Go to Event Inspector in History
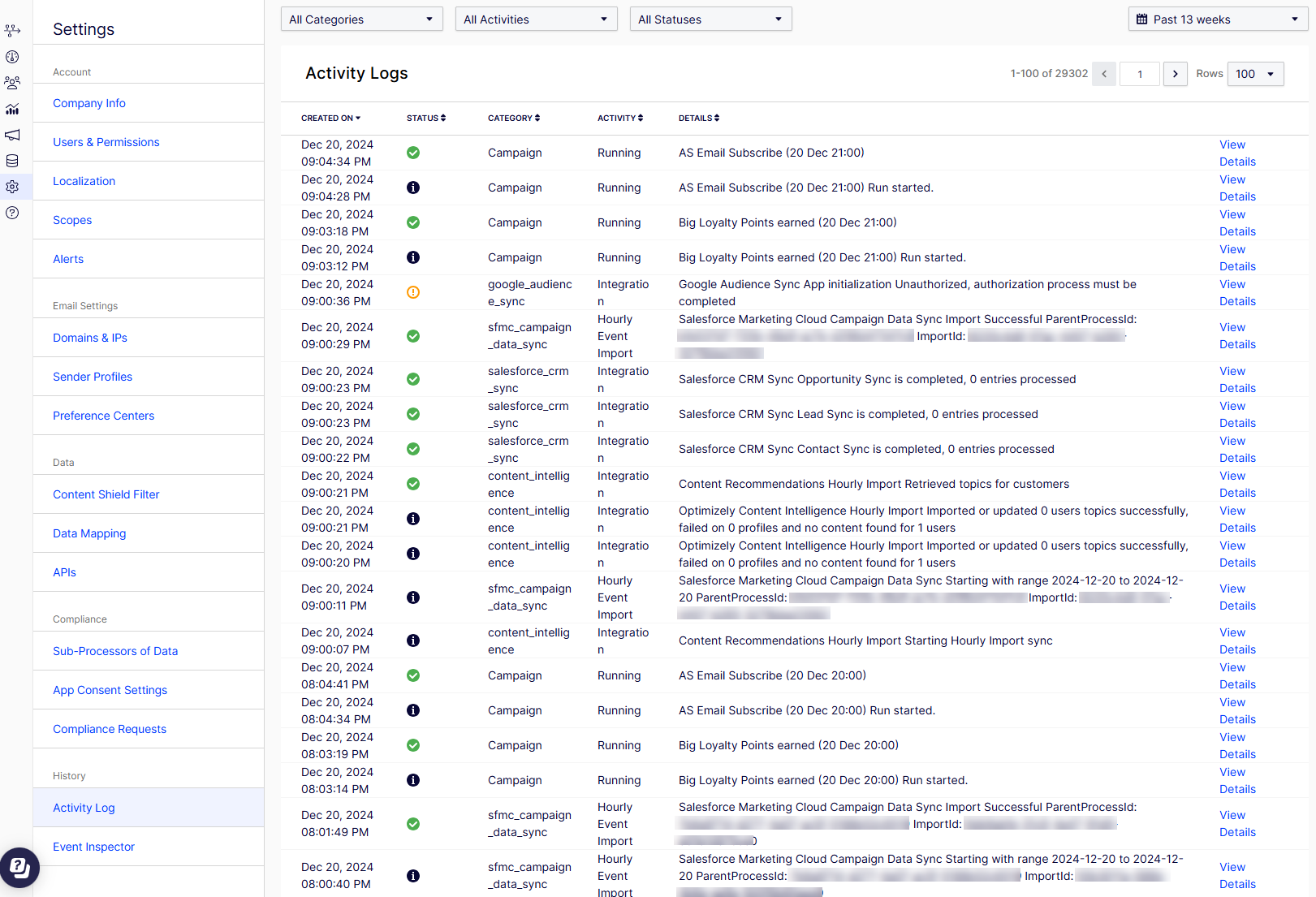 click(x=93, y=847)
